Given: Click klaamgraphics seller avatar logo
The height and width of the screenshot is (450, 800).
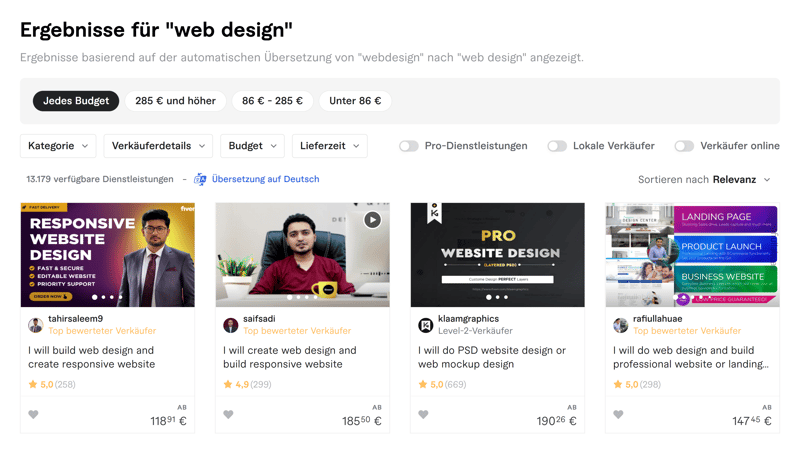Looking at the screenshot, I should point(425,325).
